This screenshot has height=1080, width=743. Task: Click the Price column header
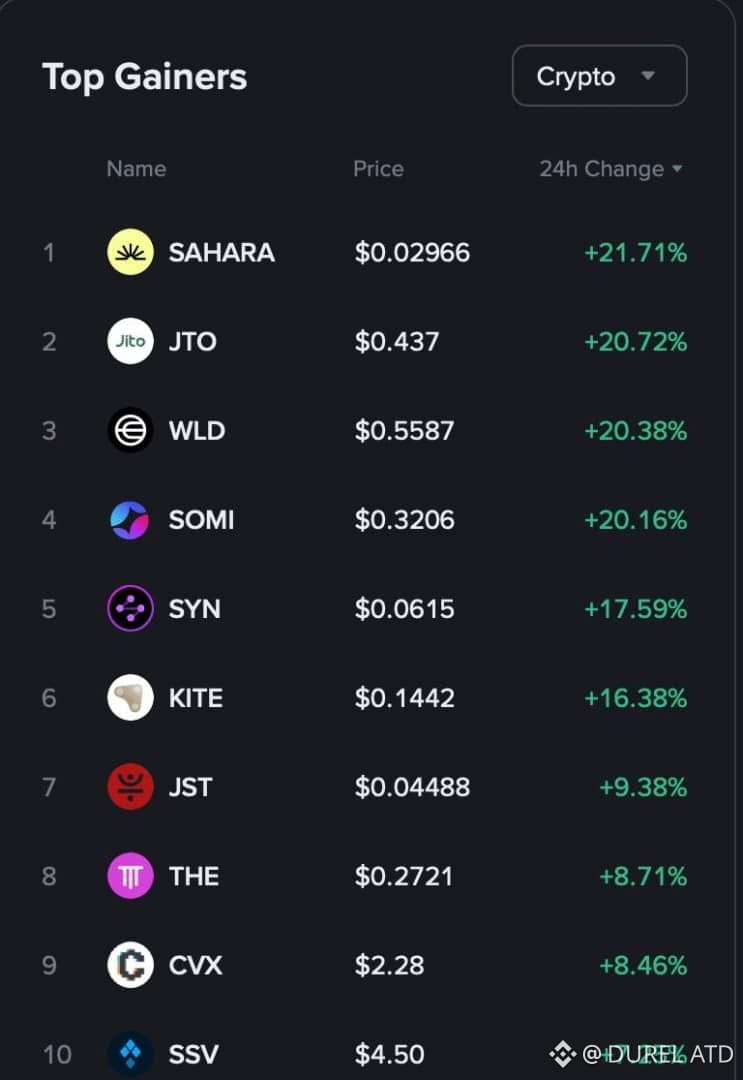(378, 169)
